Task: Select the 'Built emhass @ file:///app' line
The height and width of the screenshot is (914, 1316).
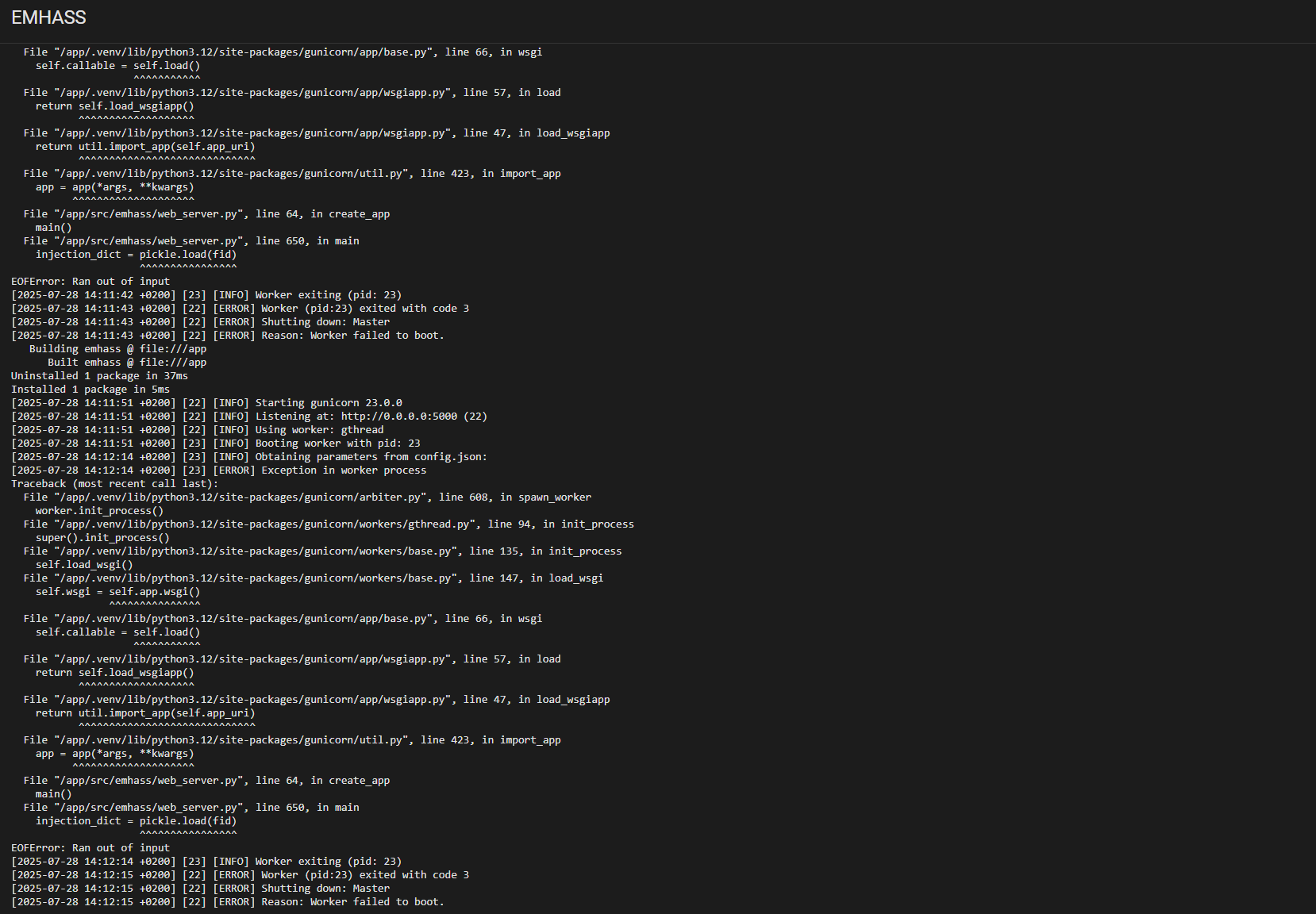Action: 127,363
